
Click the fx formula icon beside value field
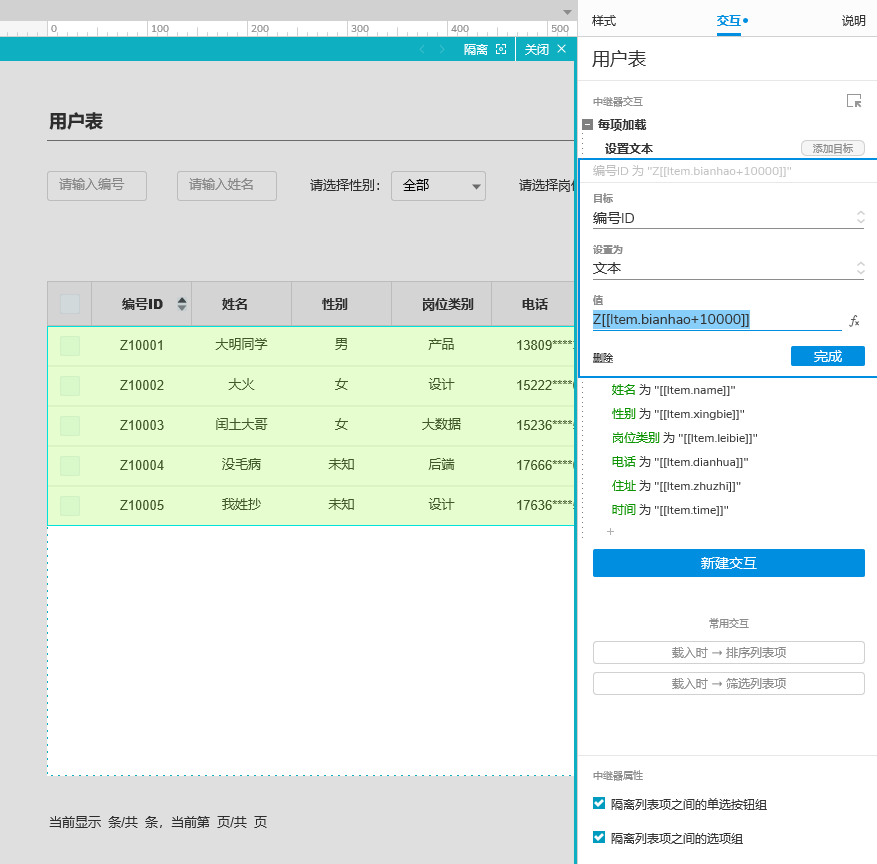click(x=854, y=321)
